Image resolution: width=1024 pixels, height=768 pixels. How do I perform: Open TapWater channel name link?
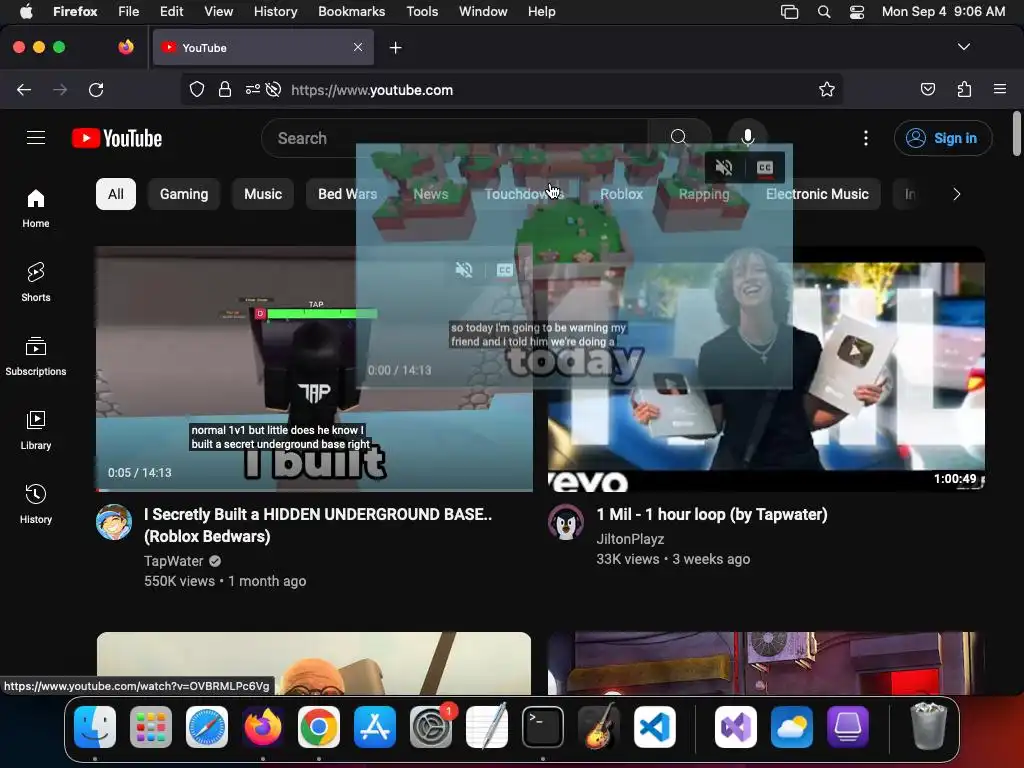(x=174, y=561)
